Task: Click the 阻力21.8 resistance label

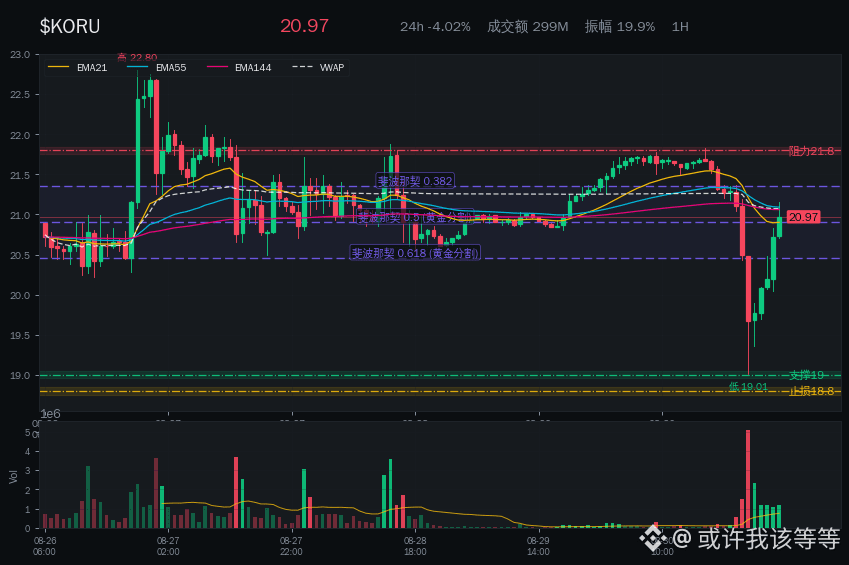Action: click(811, 151)
